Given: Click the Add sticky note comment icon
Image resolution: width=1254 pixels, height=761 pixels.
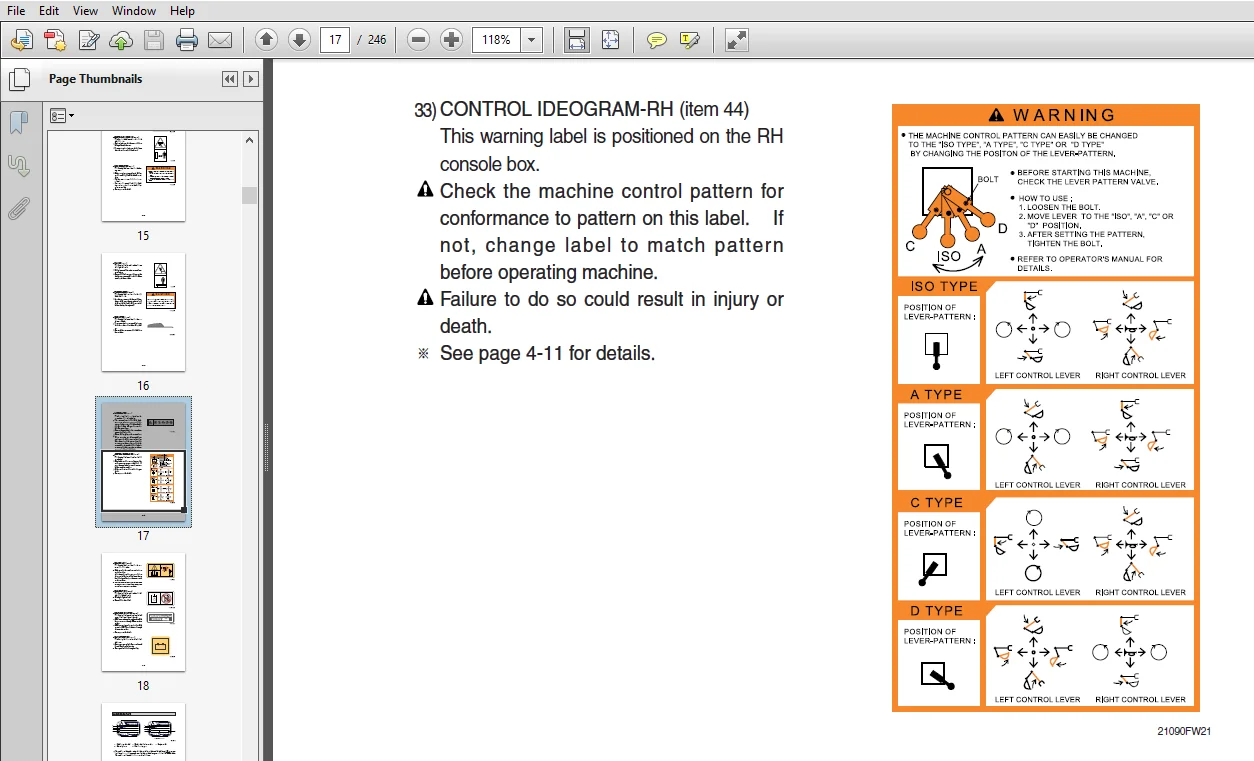Looking at the screenshot, I should click(656, 40).
